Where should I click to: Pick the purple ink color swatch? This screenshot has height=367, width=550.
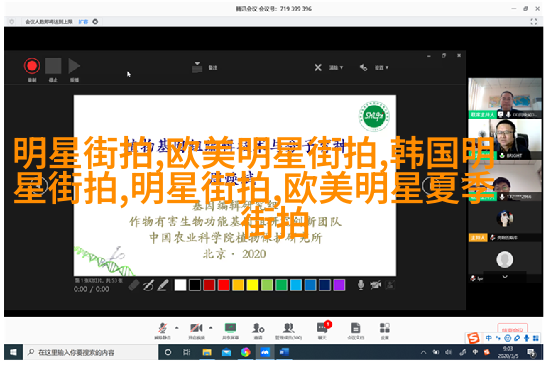[x=339, y=285]
